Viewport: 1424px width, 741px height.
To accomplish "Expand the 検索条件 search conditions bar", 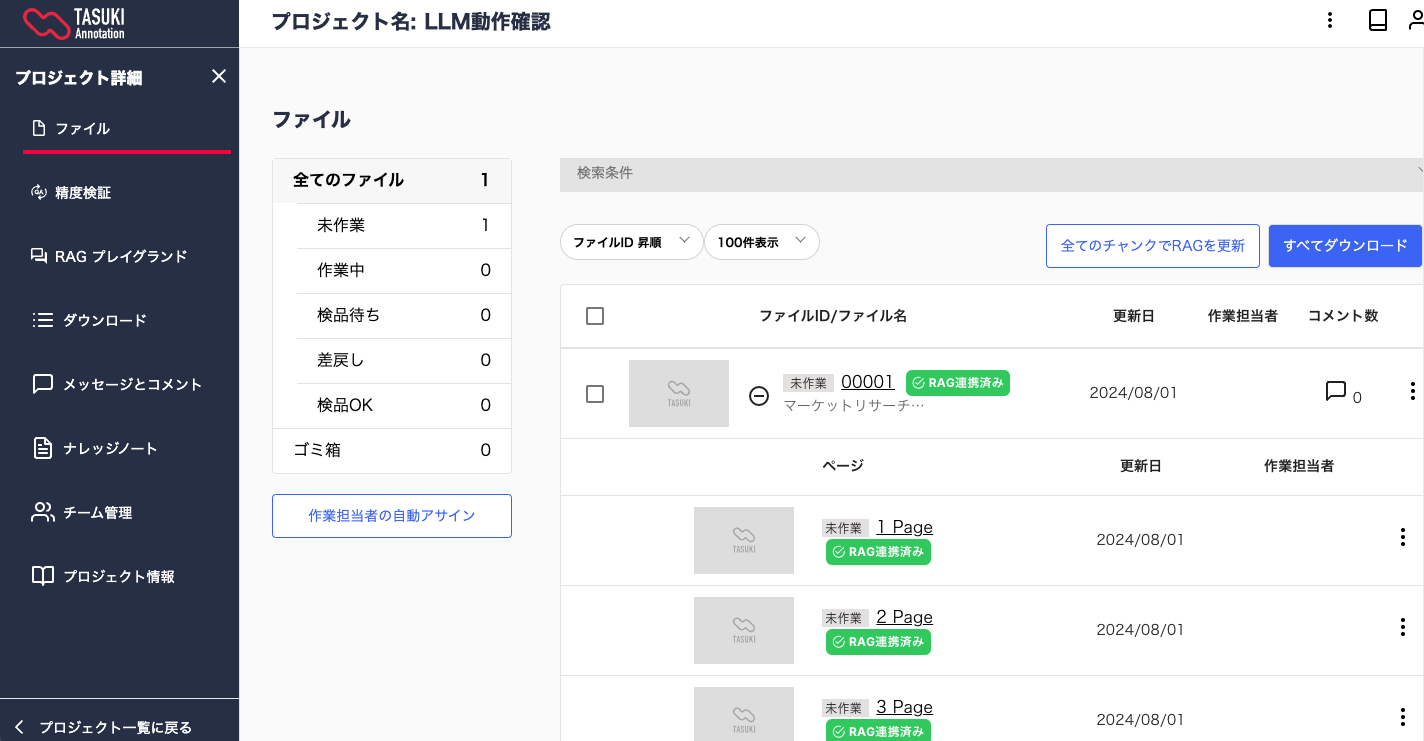I will coord(991,174).
